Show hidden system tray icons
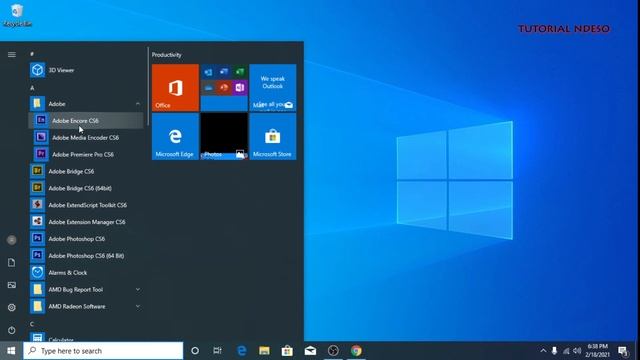Image resolution: width=640 pixels, height=360 pixels. pyautogui.click(x=543, y=351)
